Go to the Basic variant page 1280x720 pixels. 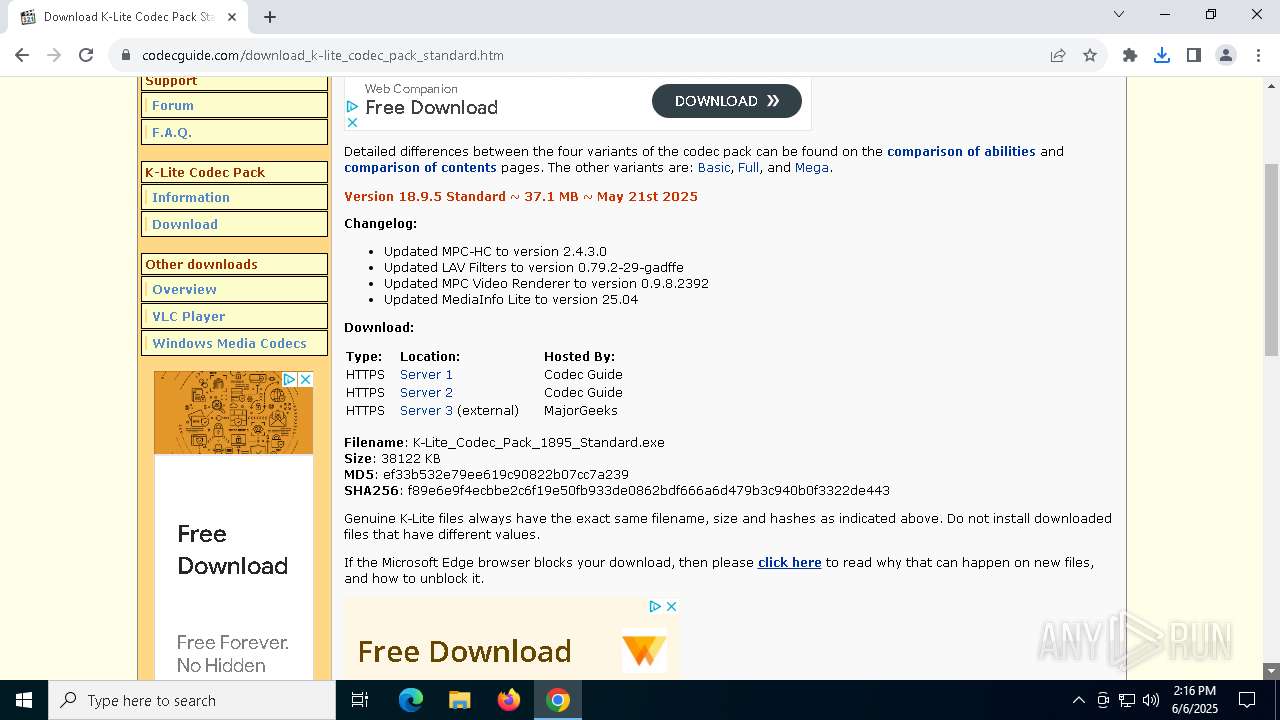point(714,167)
